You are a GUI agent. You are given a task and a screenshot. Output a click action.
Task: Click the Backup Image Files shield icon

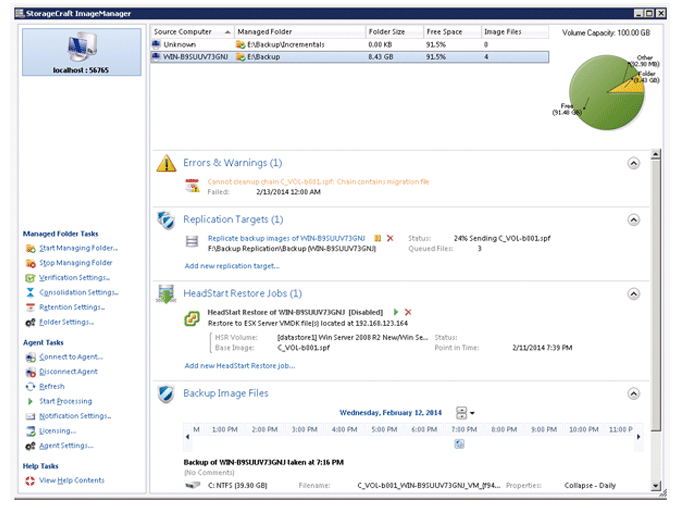(x=166, y=394)
